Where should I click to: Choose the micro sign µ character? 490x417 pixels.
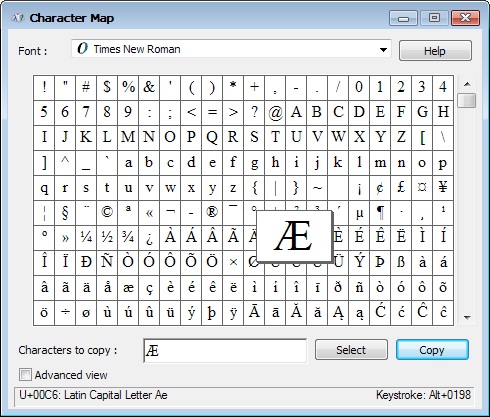pyautogui.click(x=359, y=213)
